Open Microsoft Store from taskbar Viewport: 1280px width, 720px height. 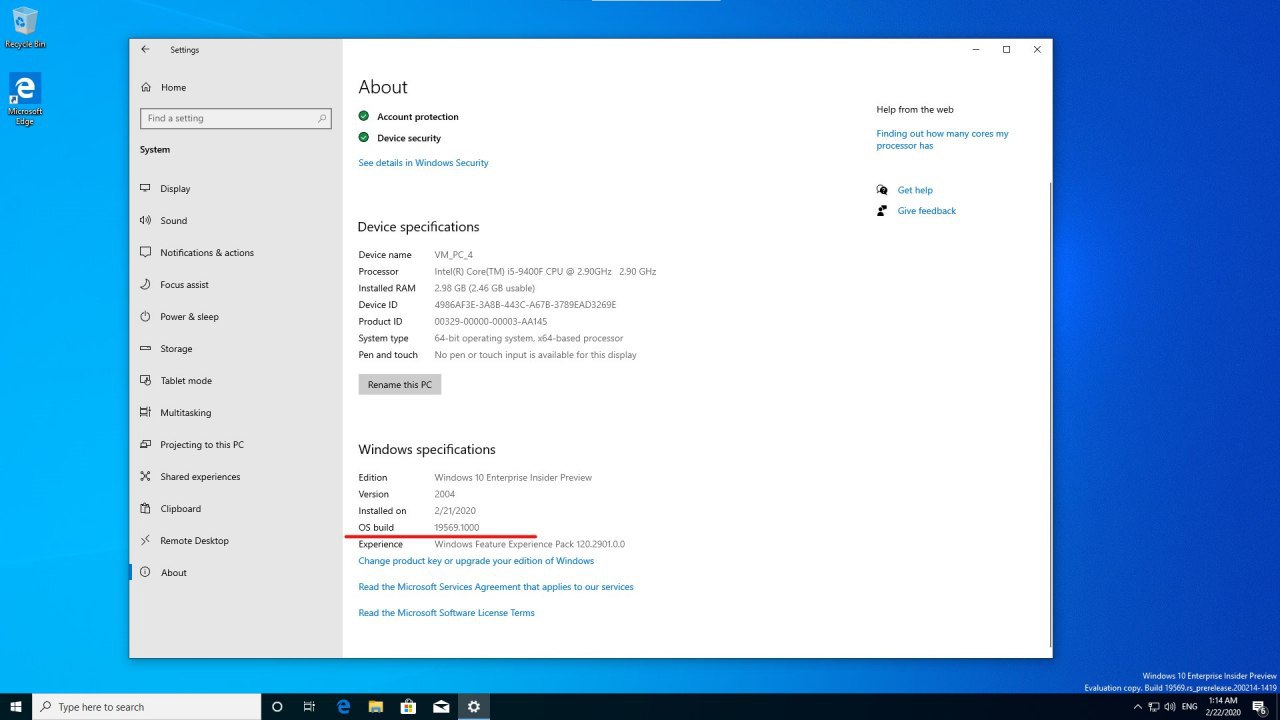tap(408, 707)
